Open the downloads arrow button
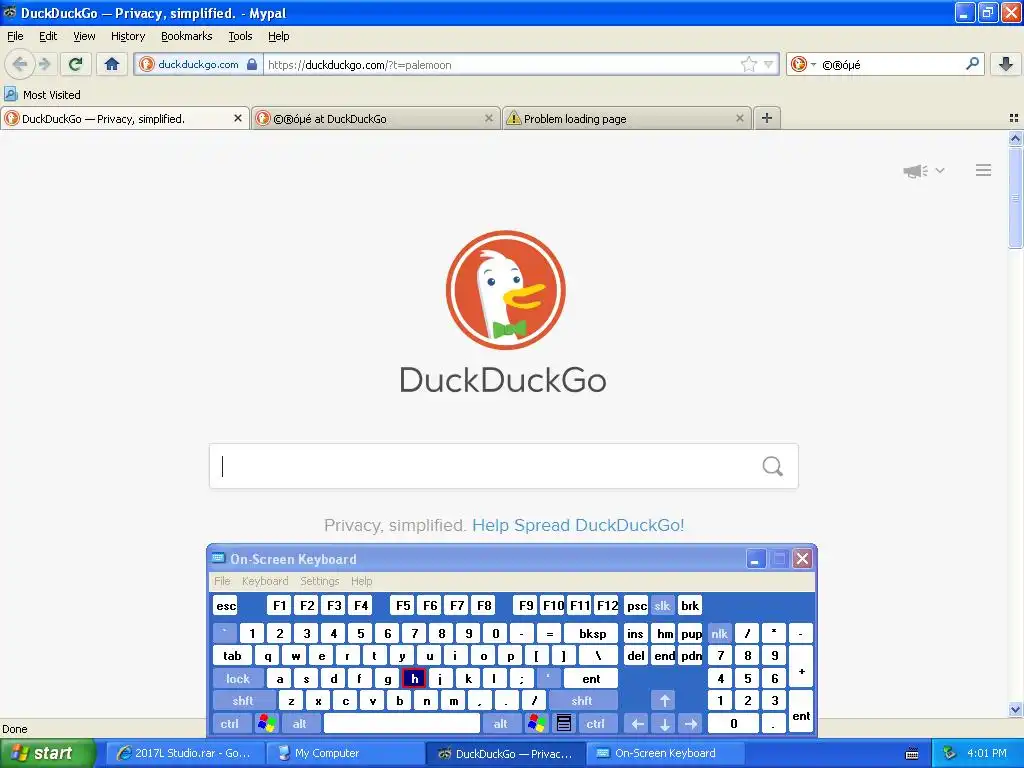The image size is (1024, 768). 1006,64
